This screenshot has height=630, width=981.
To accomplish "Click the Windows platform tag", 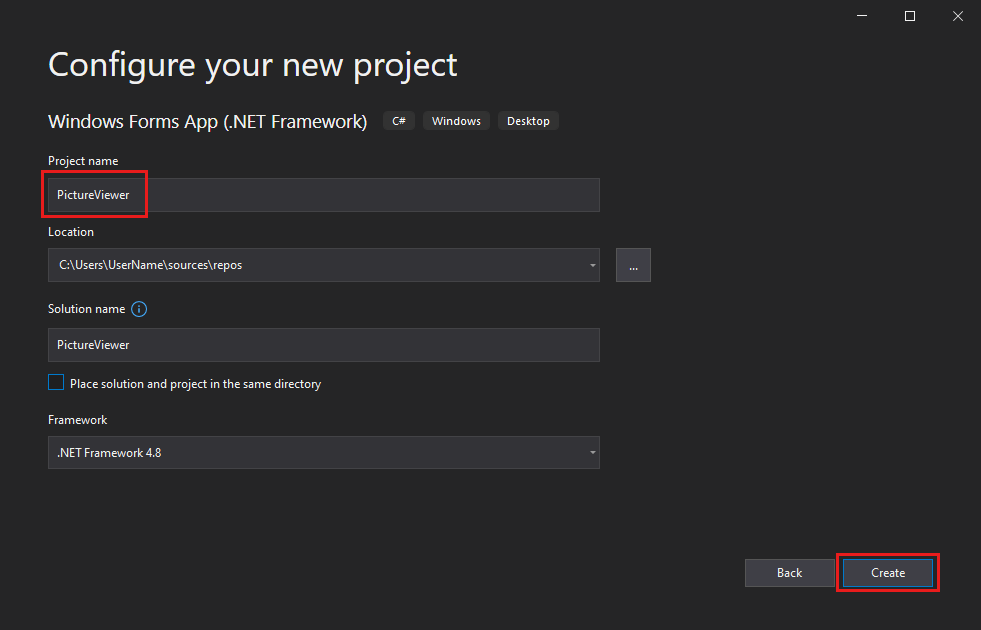I will [x=455, y=120].
